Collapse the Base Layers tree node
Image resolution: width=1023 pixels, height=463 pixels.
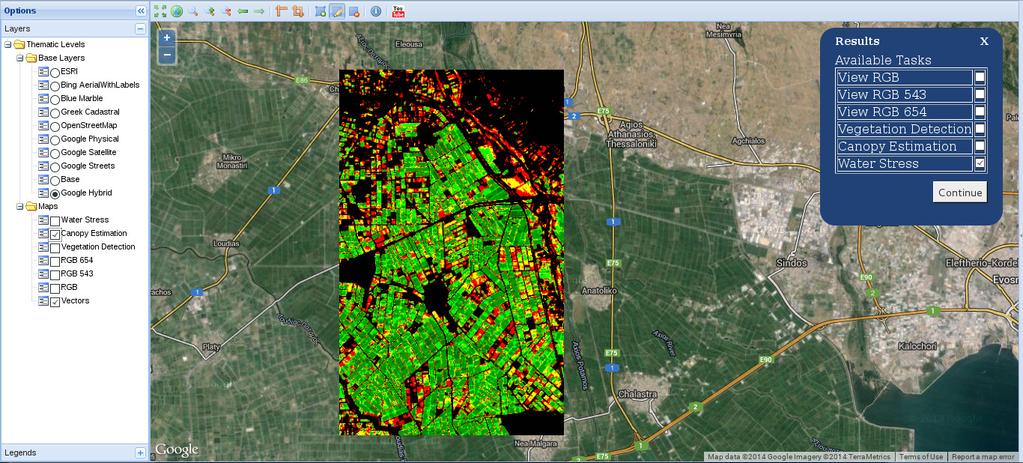[x=20, y=58]
